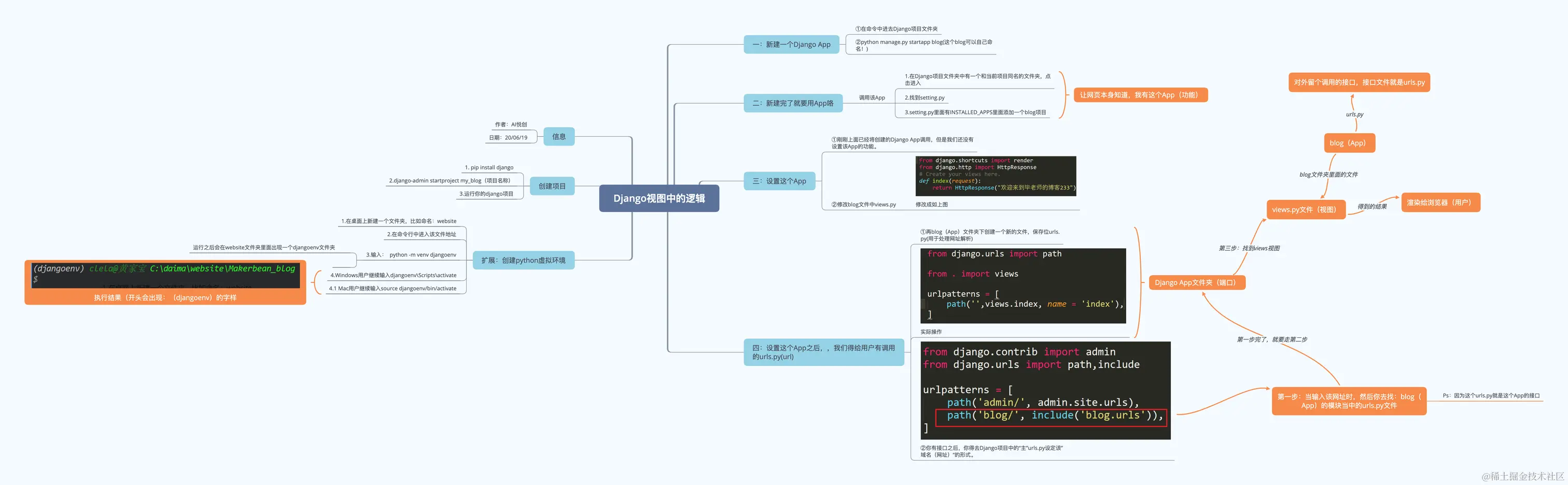Click the Mac step "source djangoenv/bin/activate"
Image resolution: width=1568 pixels, height=485 pixels.
pos(393,289)
